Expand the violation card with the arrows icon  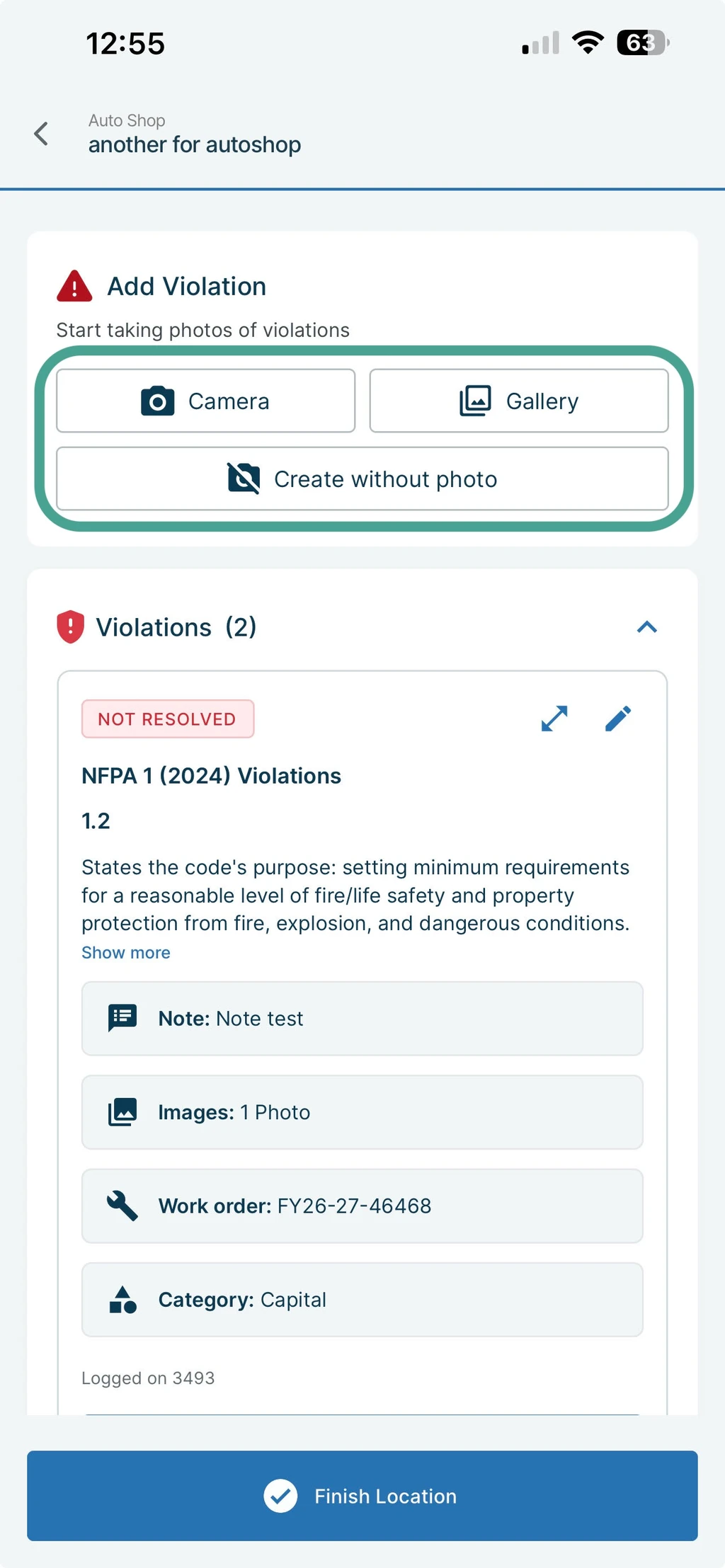click(554, 719)
